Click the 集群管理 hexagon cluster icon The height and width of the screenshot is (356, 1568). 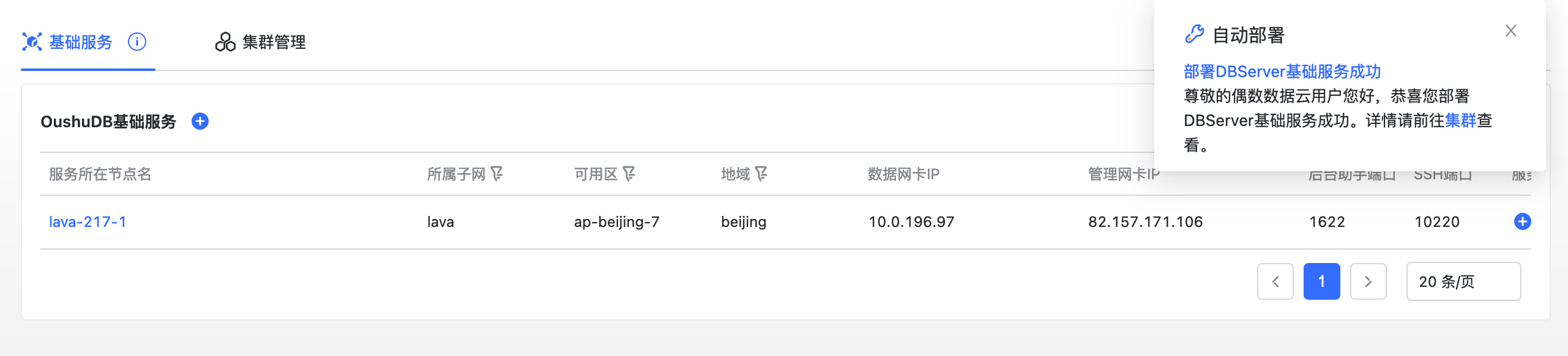click(x=225, y=42)
